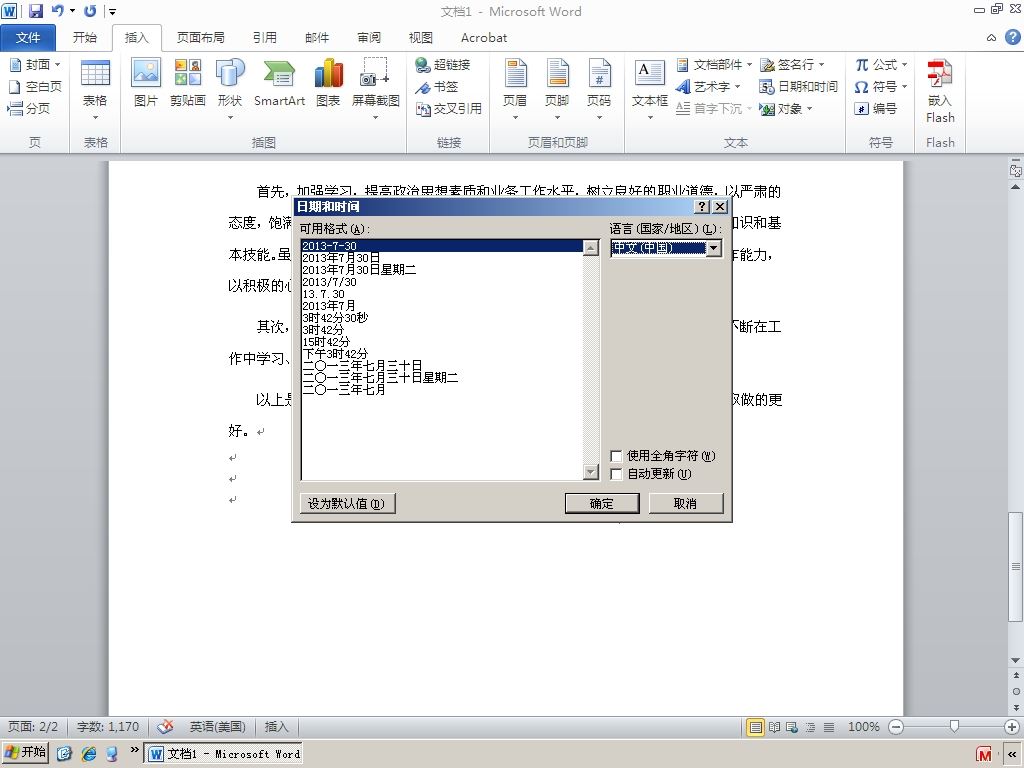Click the dialog help question-mark button

coord(701,207)
